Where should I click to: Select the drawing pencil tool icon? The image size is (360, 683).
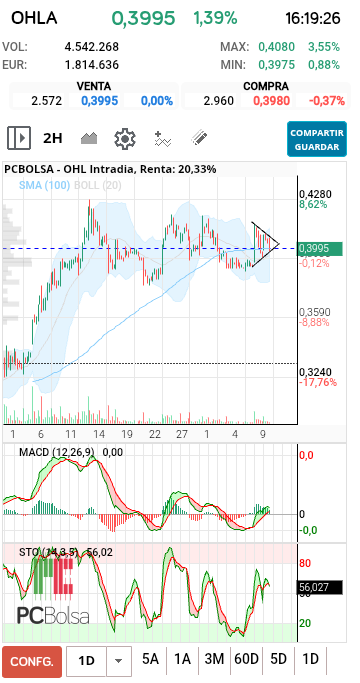[x=199, y=138]
